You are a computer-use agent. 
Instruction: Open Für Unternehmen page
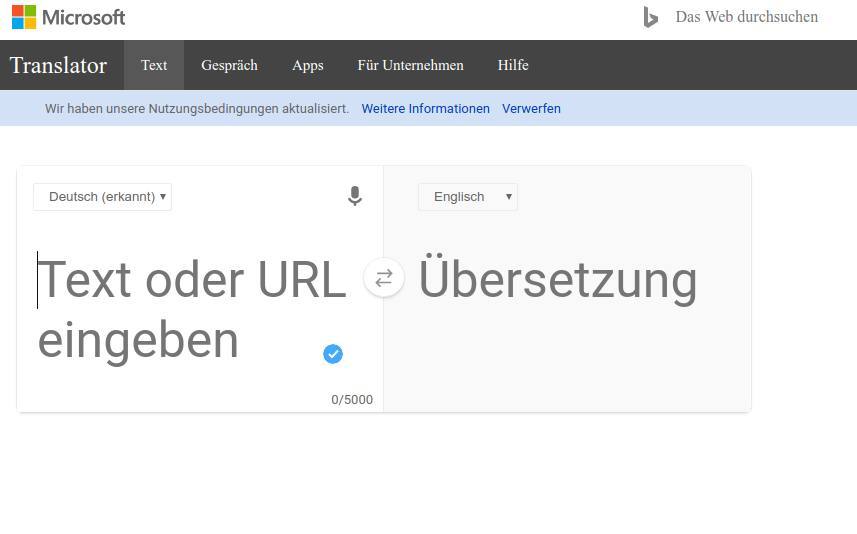[x=410, y=65]
